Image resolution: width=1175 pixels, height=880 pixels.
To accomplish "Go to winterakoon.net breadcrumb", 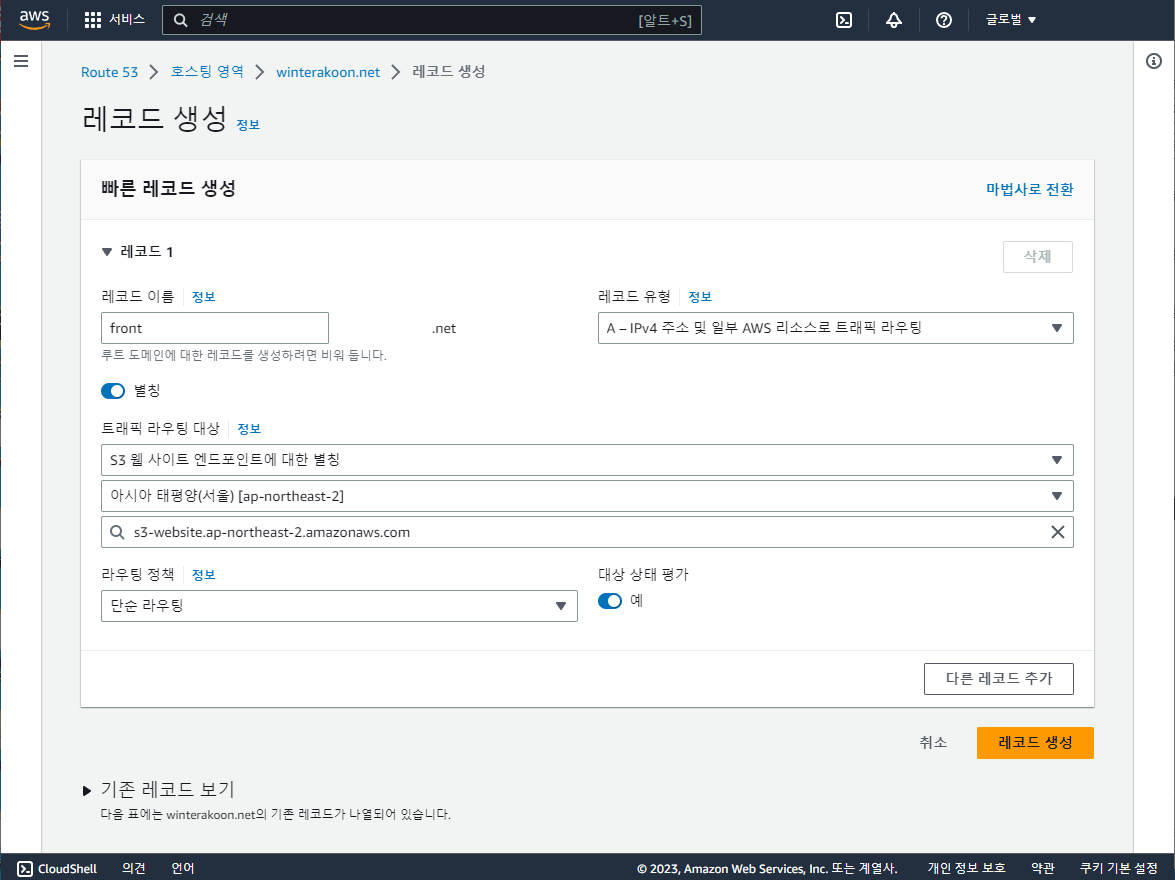I will coord(327,72).
